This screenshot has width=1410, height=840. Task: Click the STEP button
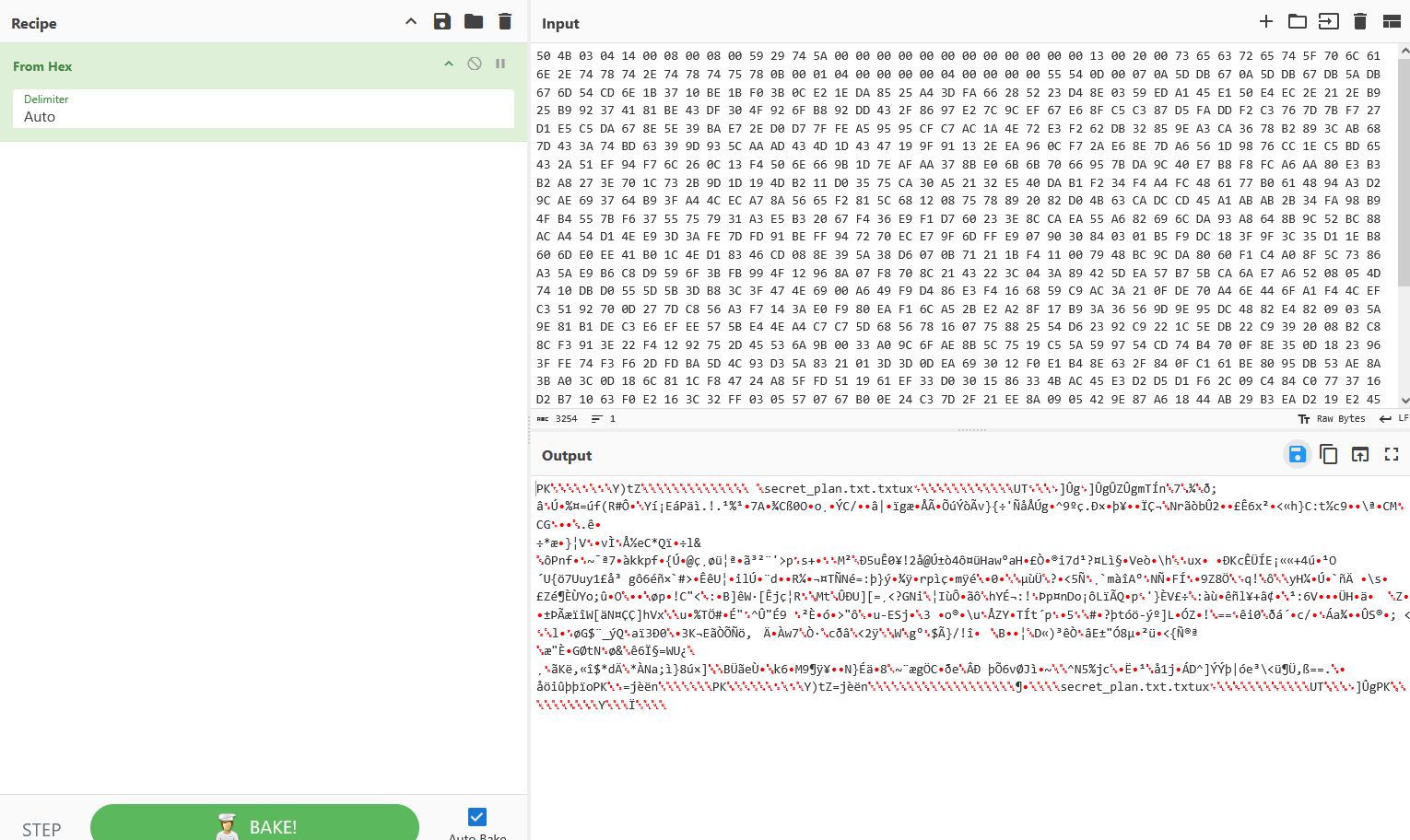tap(41, 829)
